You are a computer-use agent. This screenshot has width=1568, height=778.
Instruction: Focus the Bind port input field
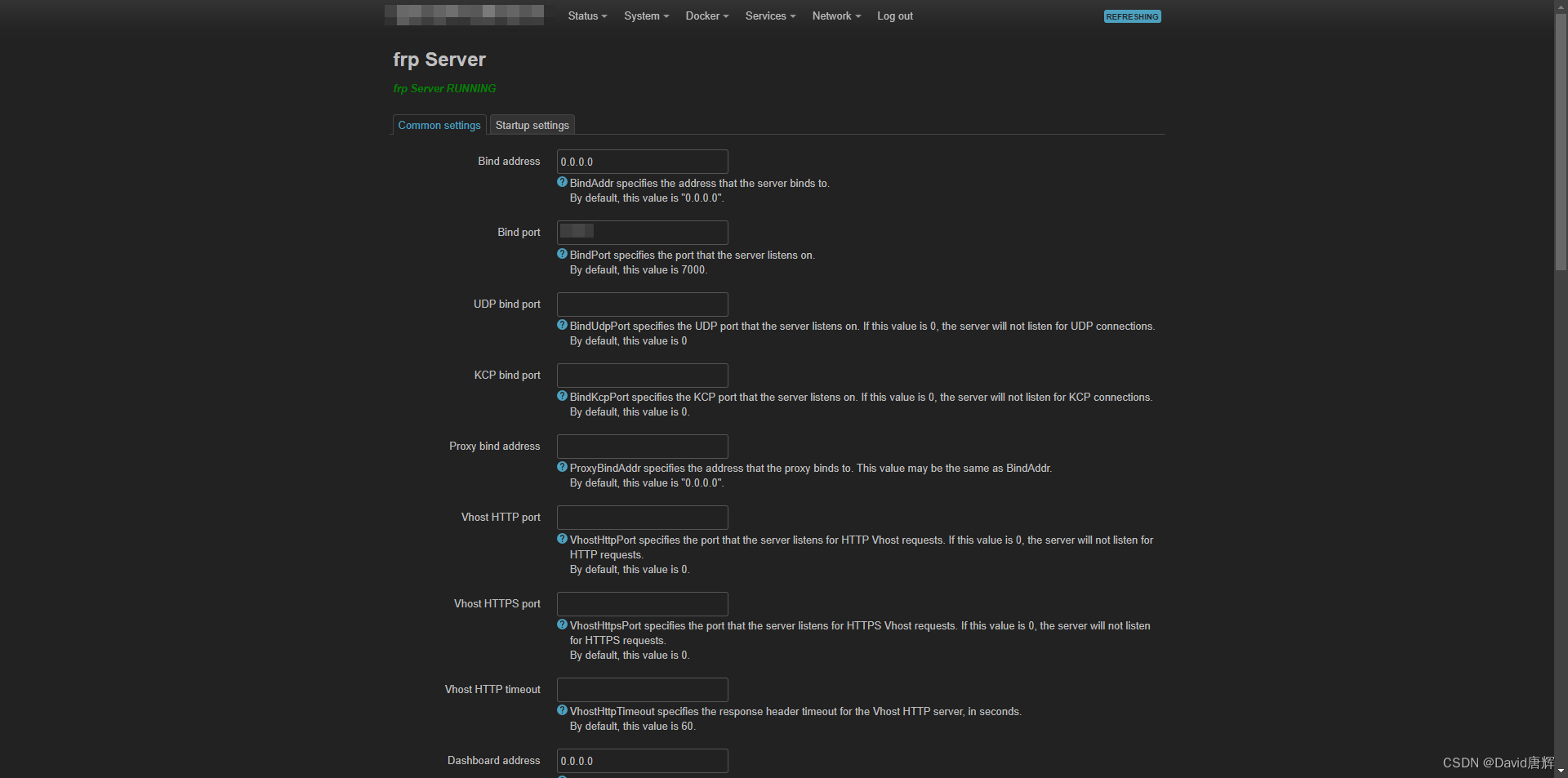(642, 233)
